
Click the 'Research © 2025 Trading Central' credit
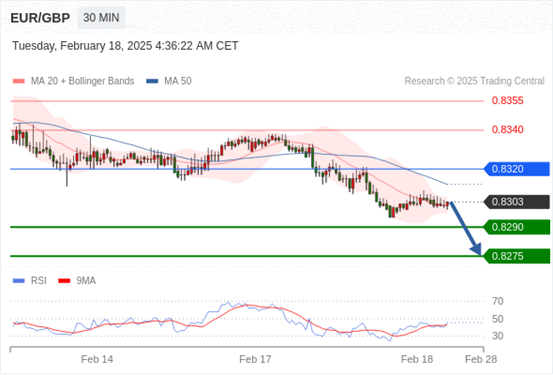[474, 81]
